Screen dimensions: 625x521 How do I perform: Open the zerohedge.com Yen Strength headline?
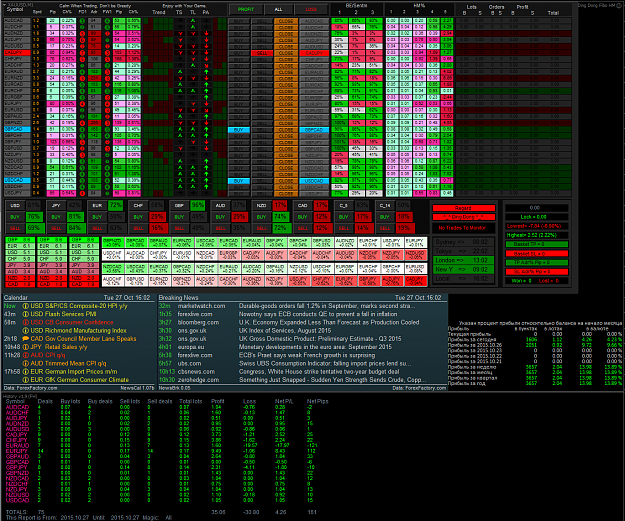(x=330, y=380)
